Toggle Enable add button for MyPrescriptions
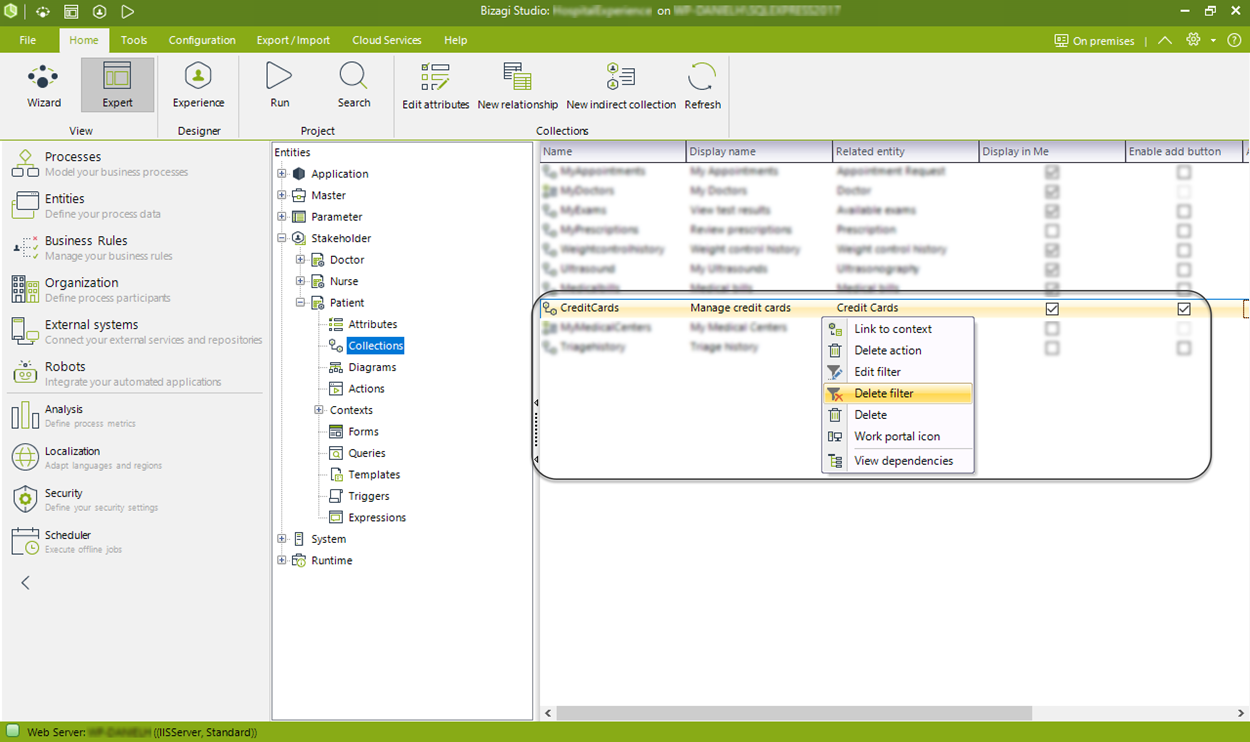 click(x=1184, y=231)
